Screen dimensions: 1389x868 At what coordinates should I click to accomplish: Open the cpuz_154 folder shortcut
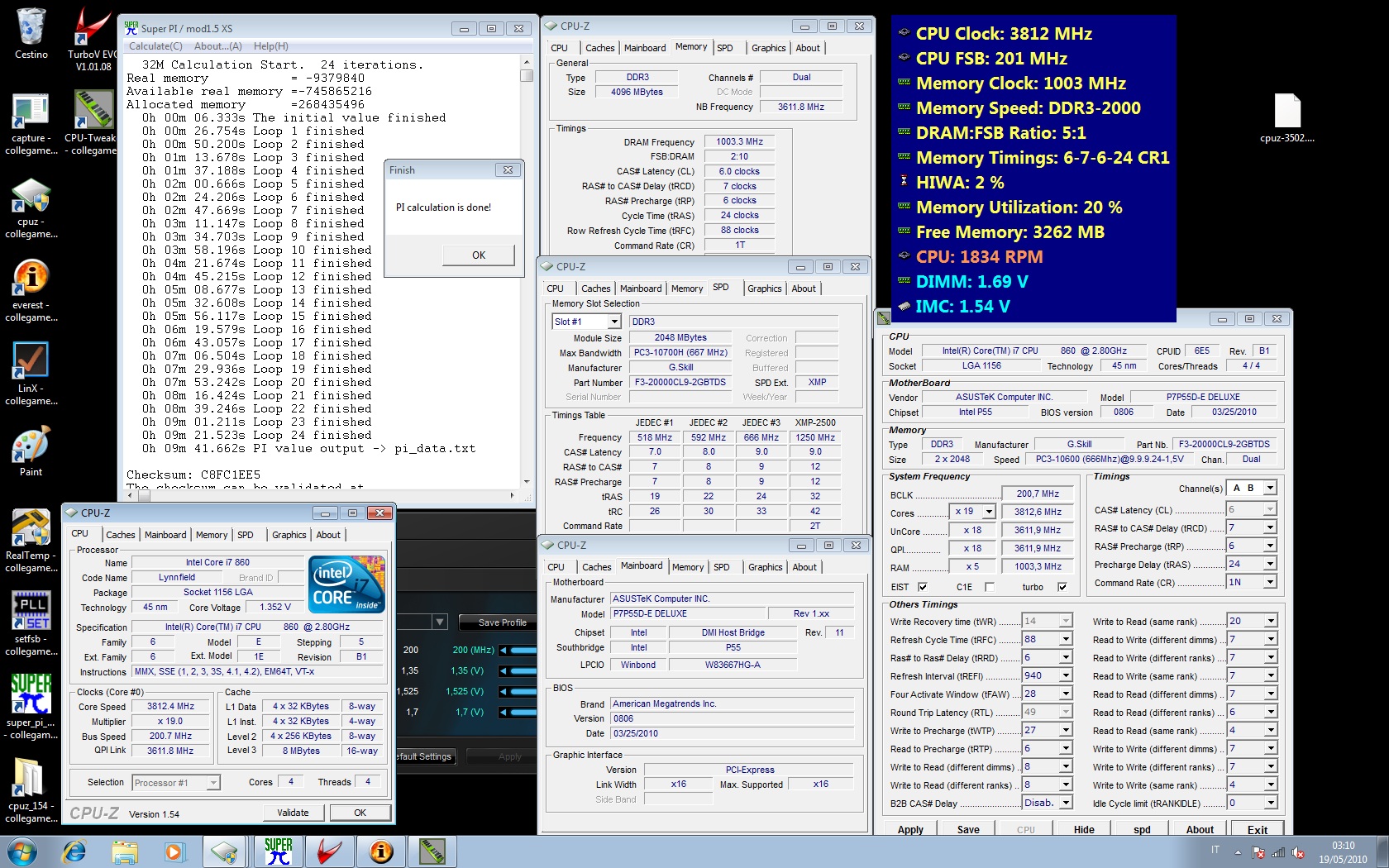coord(31,790)
